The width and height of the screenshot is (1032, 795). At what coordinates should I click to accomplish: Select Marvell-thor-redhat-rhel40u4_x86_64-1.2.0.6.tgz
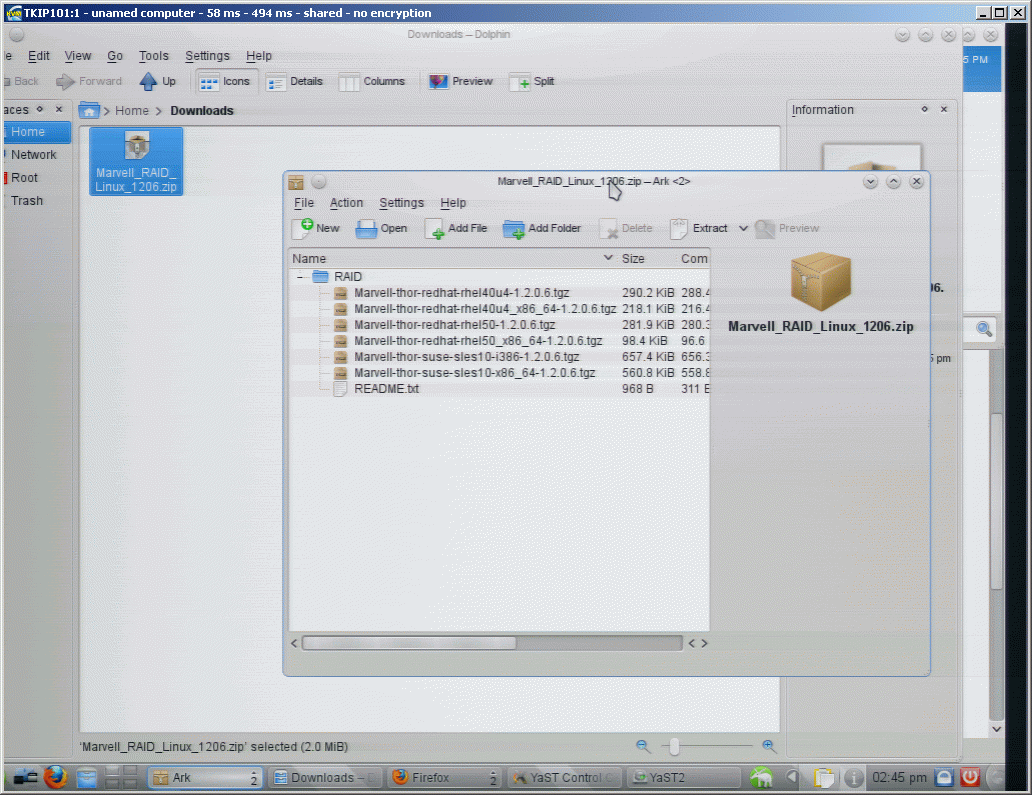499,309
